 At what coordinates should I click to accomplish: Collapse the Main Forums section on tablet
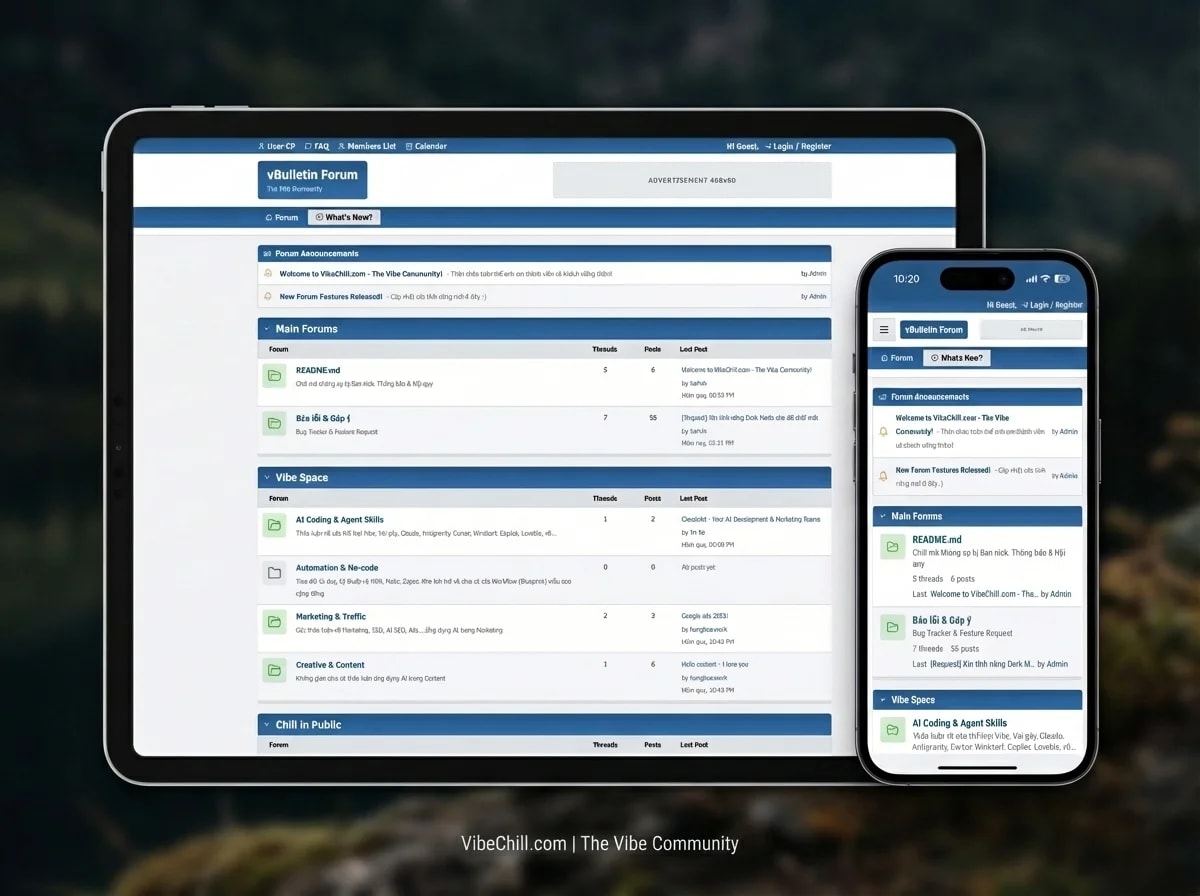pos(267,329)
